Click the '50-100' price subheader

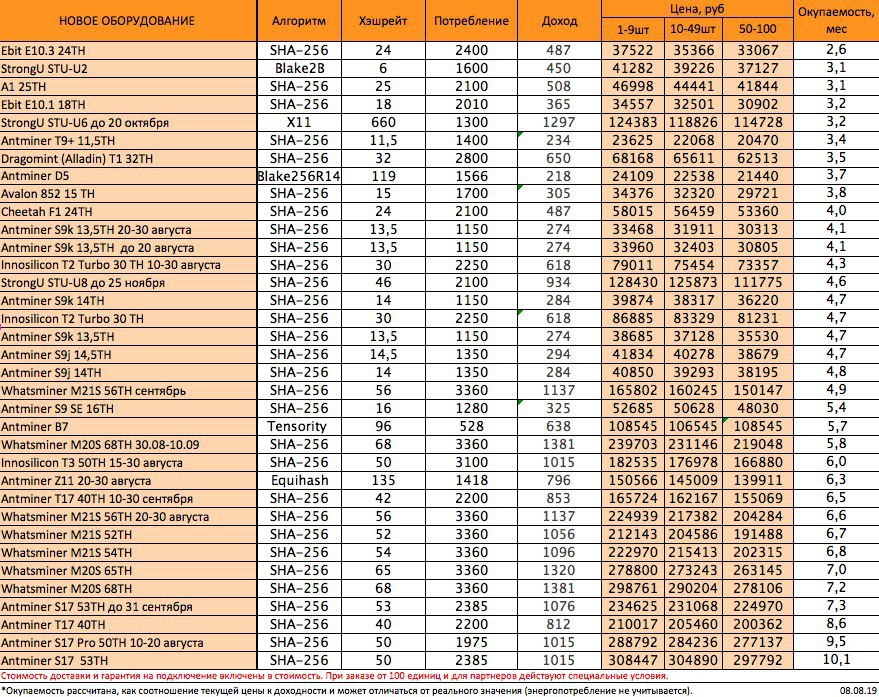[757, 29]
